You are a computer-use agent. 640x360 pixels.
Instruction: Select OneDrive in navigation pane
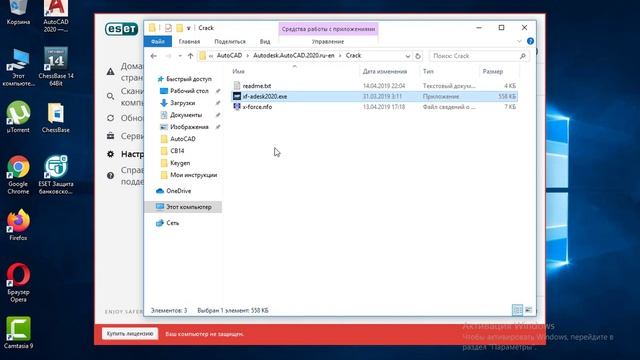(178, 191)
